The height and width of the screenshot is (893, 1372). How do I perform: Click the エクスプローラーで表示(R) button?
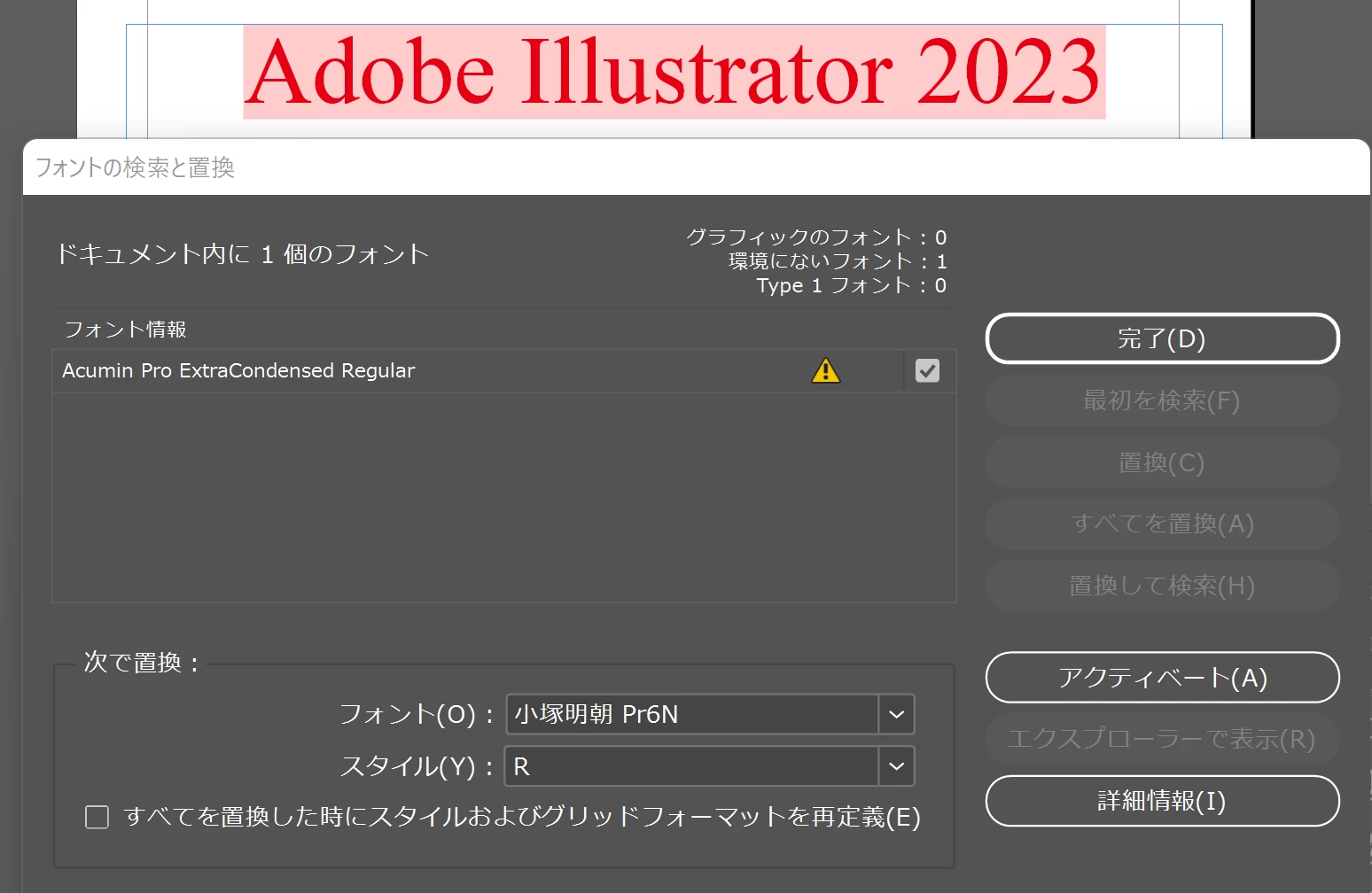pyautogui.click(x=1162, y=739)
